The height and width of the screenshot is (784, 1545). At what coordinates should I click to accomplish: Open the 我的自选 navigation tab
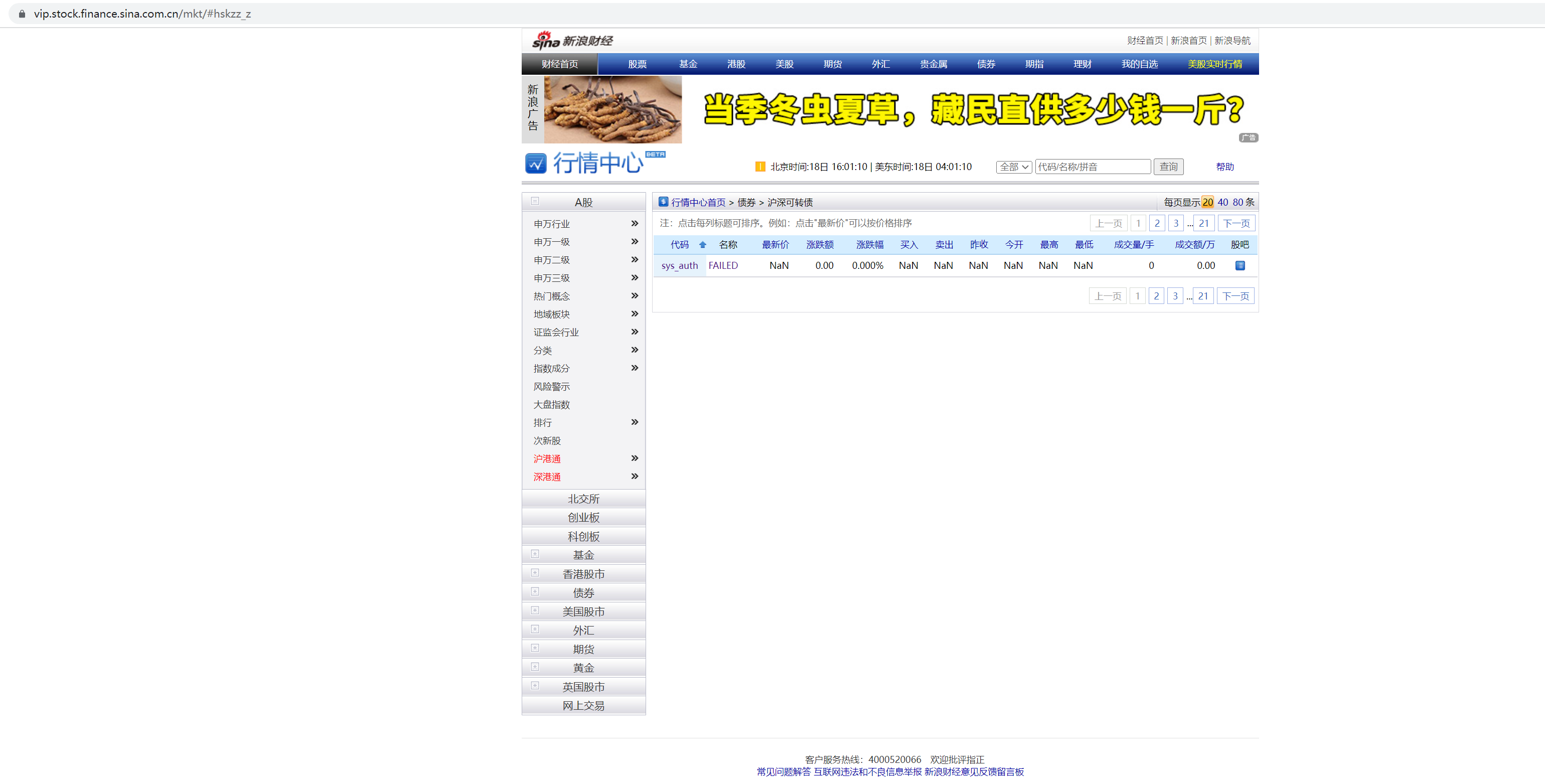coord(1139,64)
